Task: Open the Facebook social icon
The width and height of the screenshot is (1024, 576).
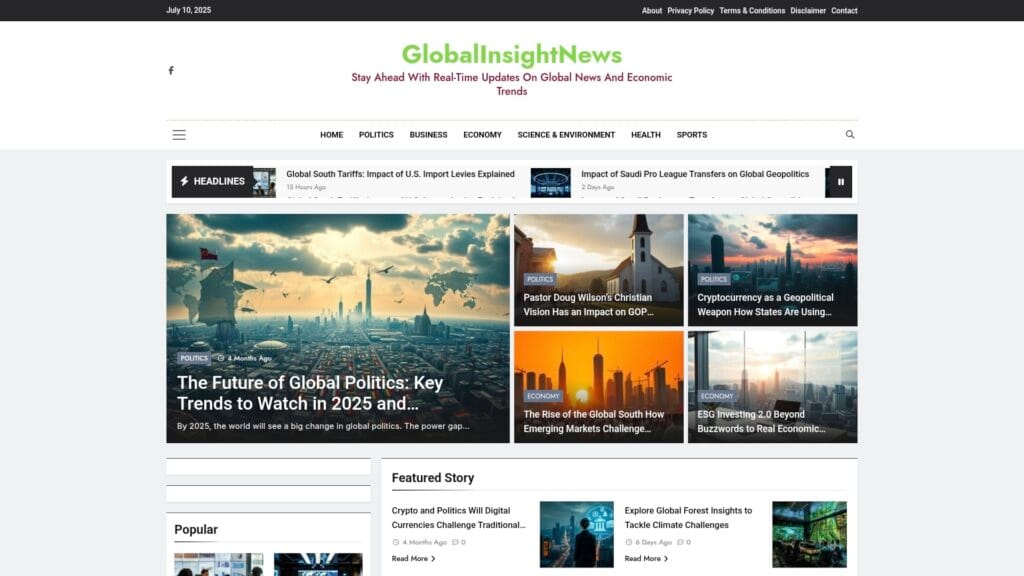Action: click(171, 71)
